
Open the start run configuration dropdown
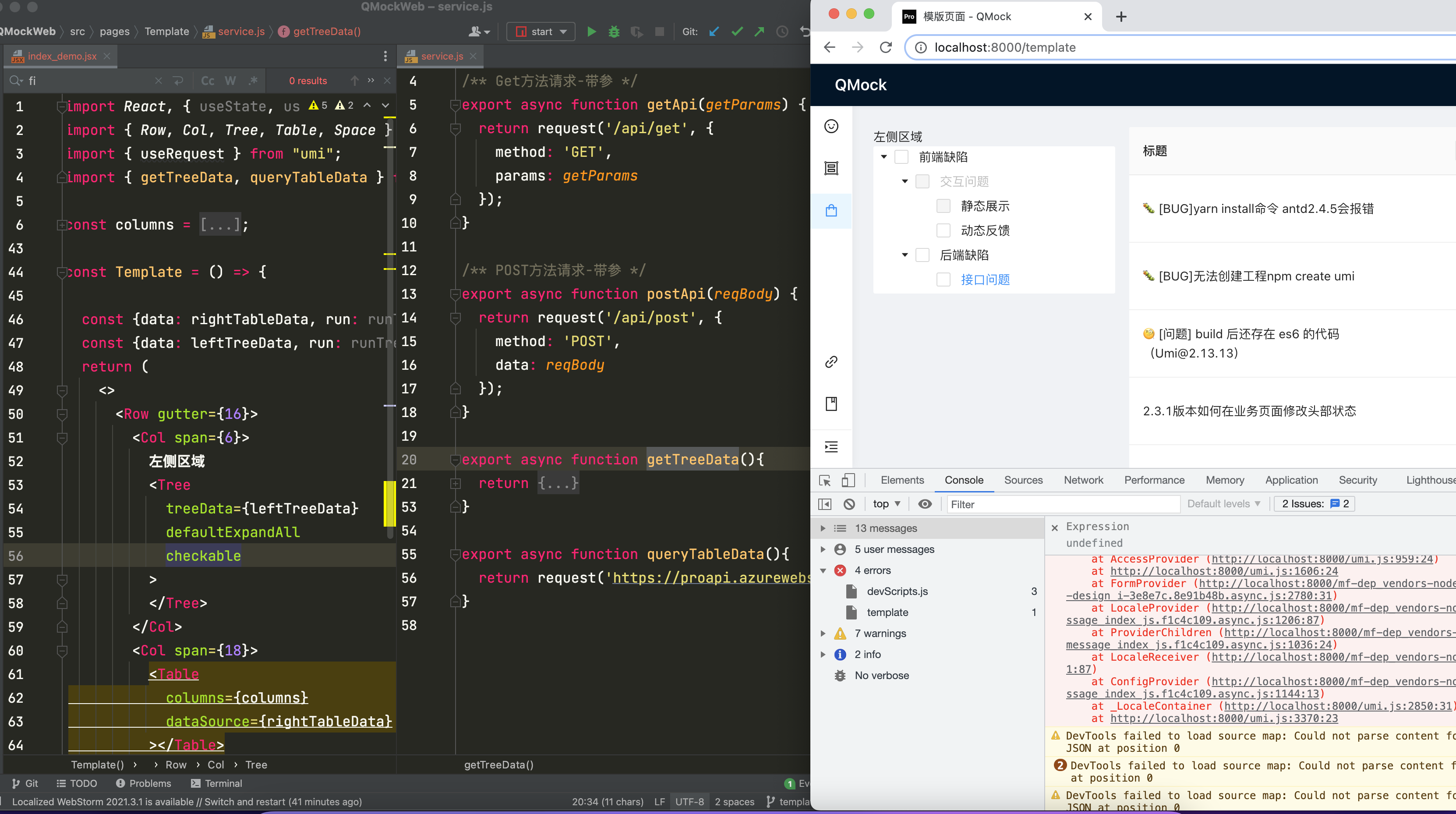[x=541, y=32]
